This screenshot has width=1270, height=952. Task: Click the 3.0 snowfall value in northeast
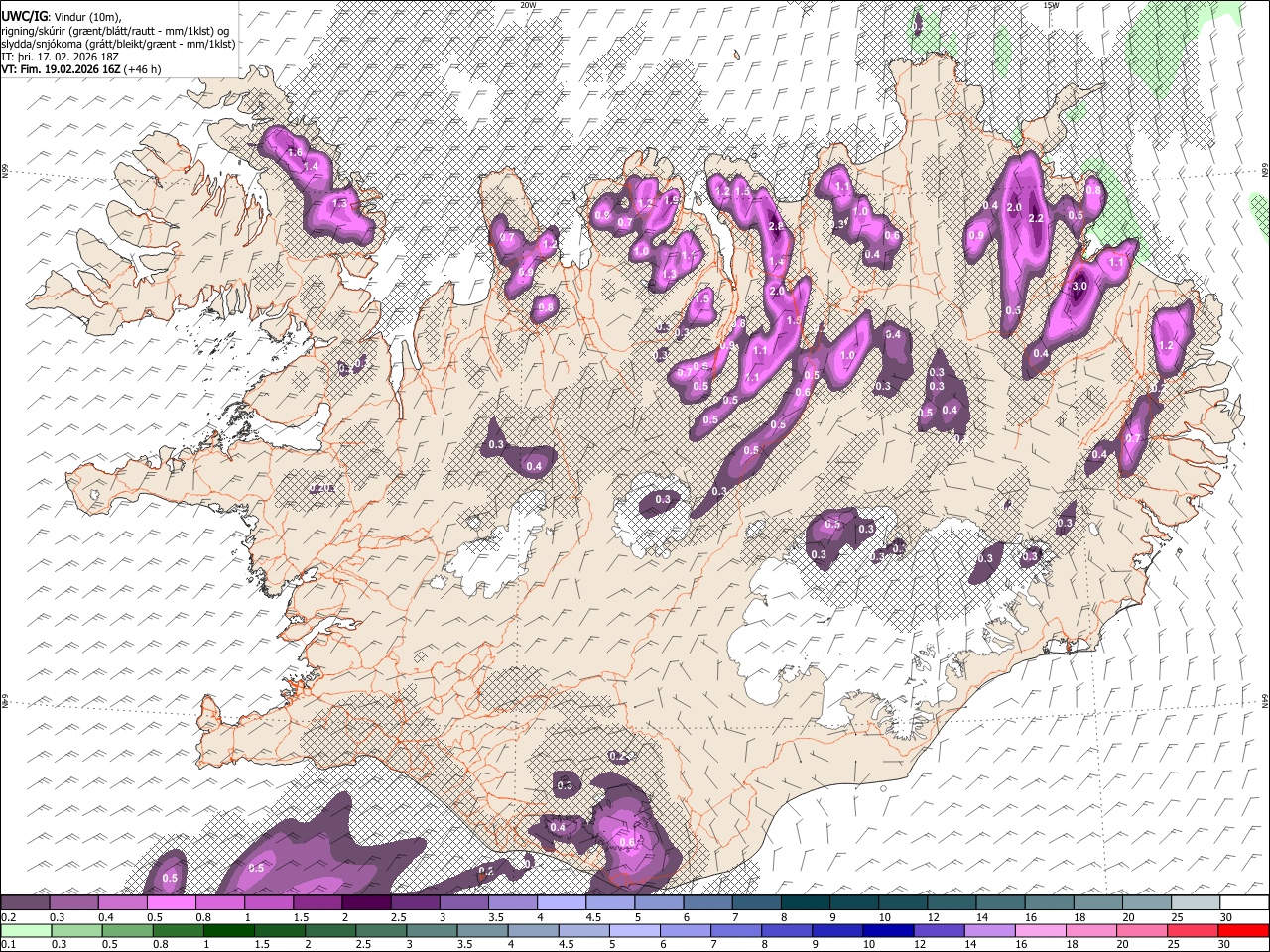pyautogui.click(x=1080, y=286)
